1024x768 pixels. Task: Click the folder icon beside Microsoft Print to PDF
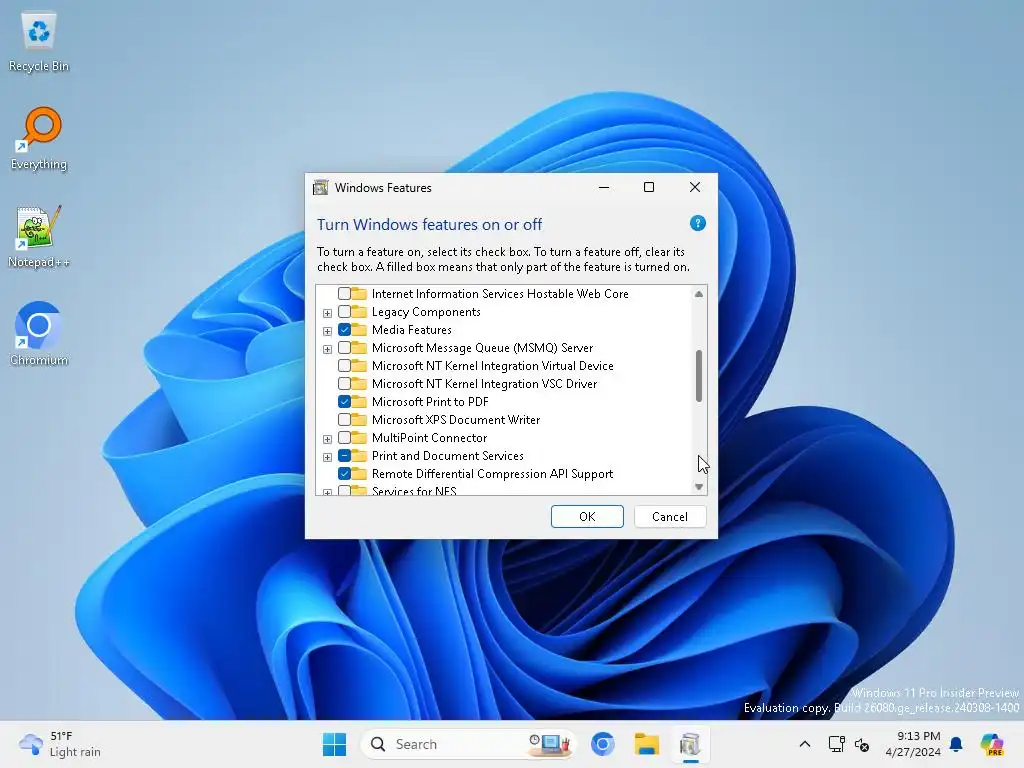point(359,402)
